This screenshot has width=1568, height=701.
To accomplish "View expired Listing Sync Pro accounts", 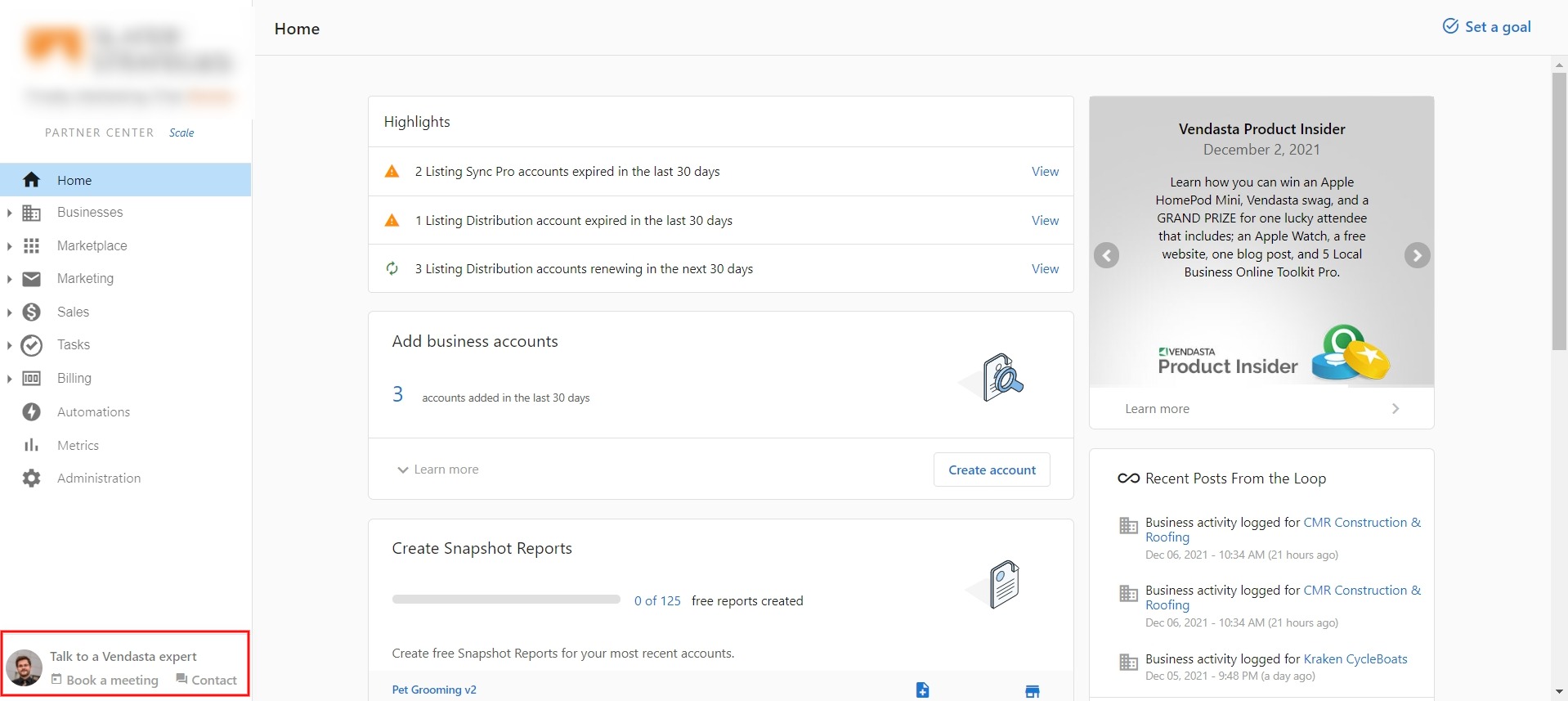I will point(1045,172).
